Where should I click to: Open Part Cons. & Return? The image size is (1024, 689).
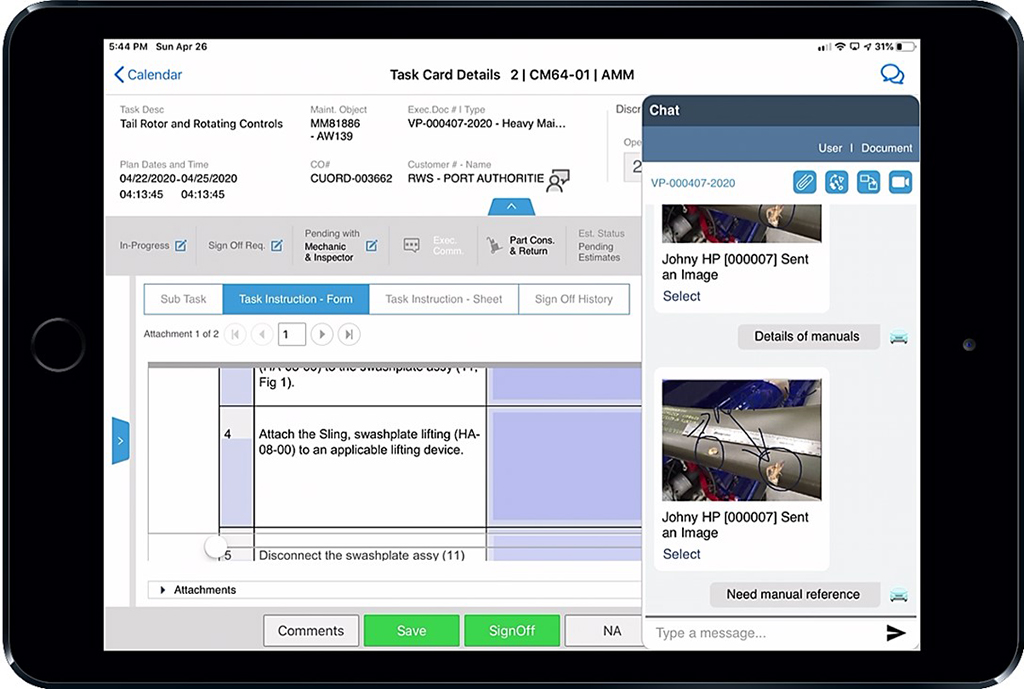pyautogui.click(x=521, y=245)
